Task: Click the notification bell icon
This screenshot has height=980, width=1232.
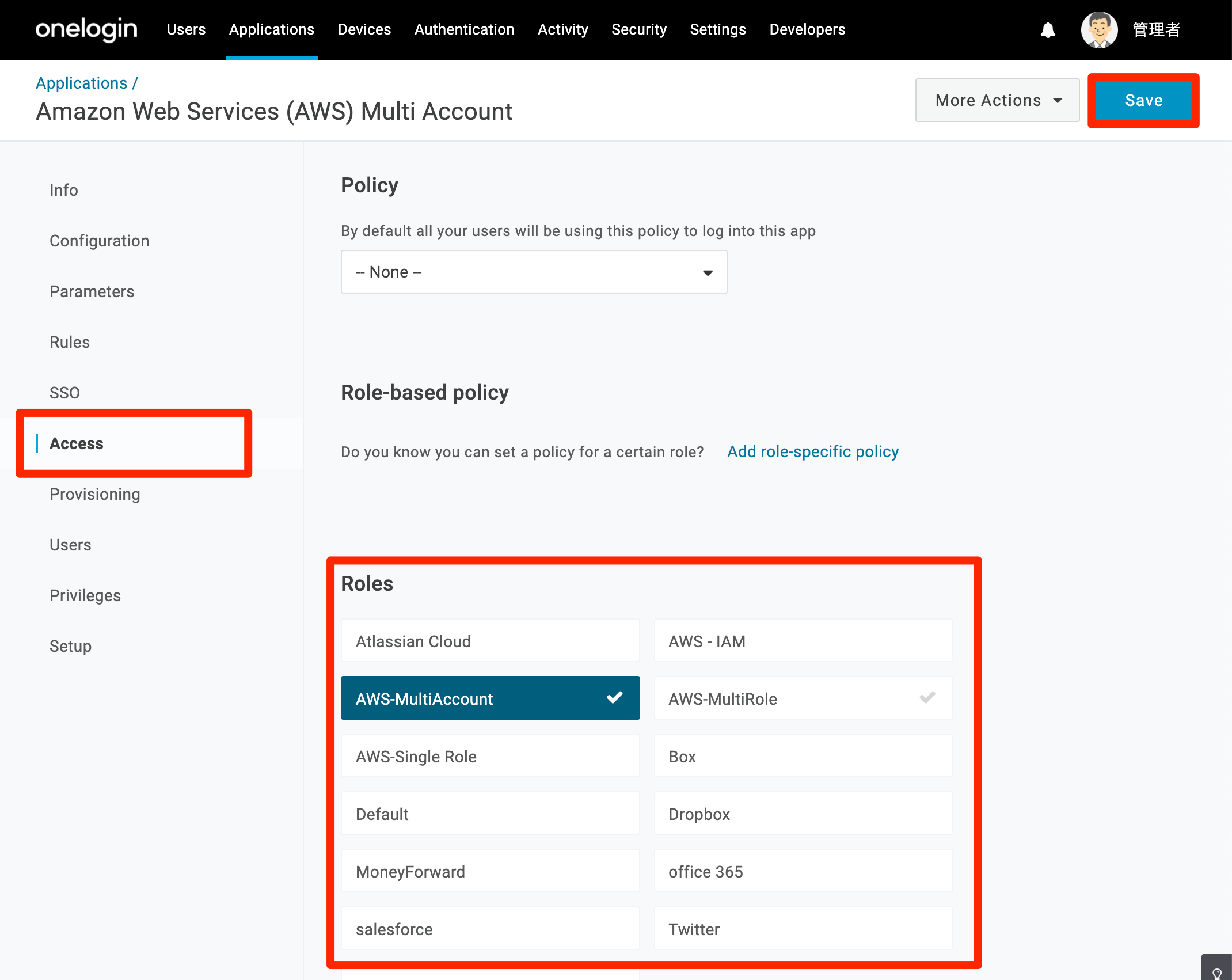Action: (1048, 30)
